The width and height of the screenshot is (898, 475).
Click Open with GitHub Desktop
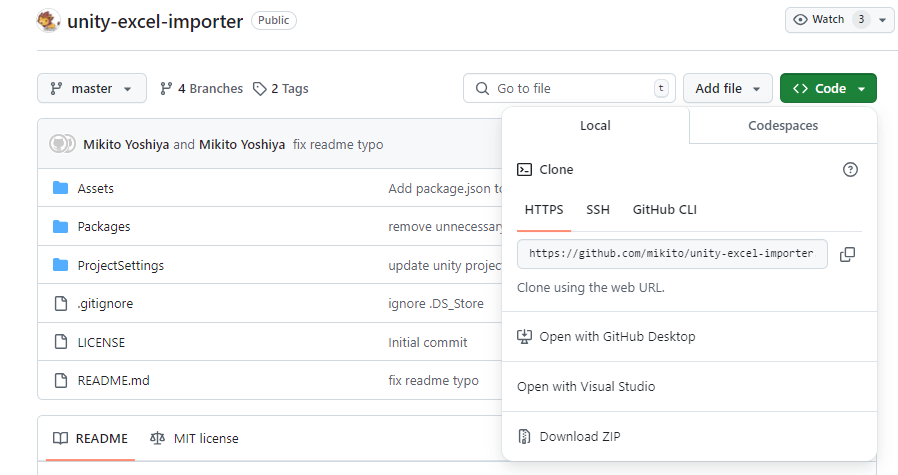click(689, 336)
